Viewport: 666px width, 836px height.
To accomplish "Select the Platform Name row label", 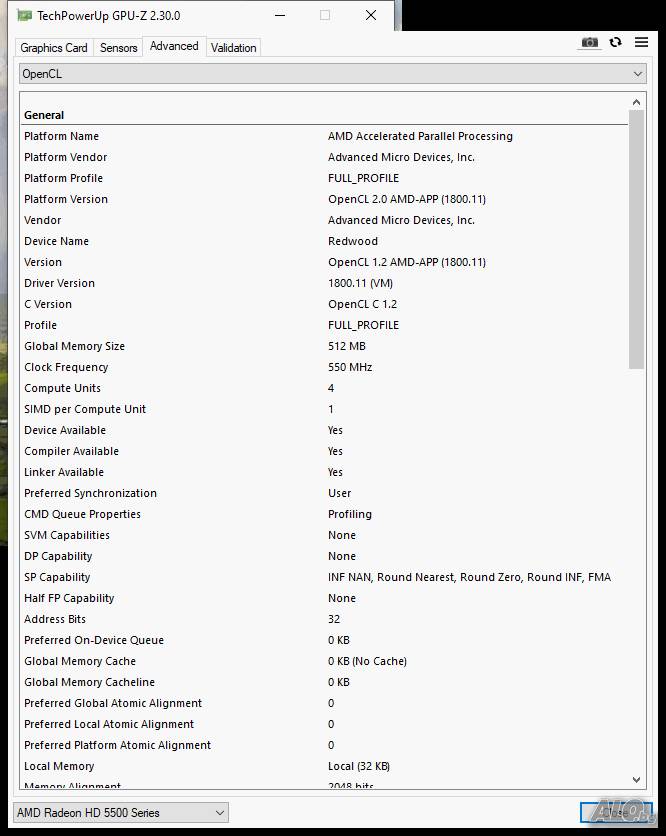I will (61, 136).
